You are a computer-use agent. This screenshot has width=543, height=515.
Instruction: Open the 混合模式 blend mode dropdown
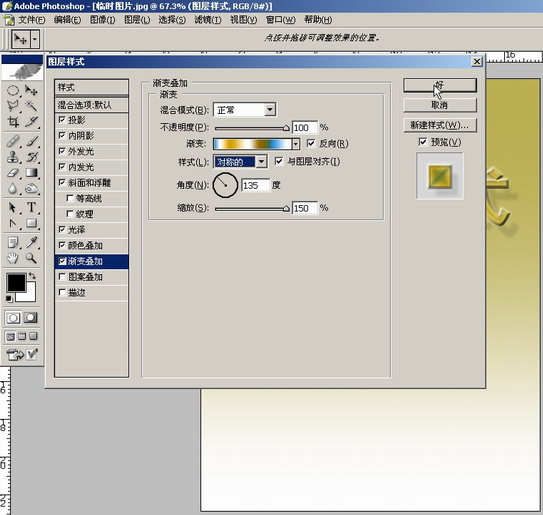point(270,110)
